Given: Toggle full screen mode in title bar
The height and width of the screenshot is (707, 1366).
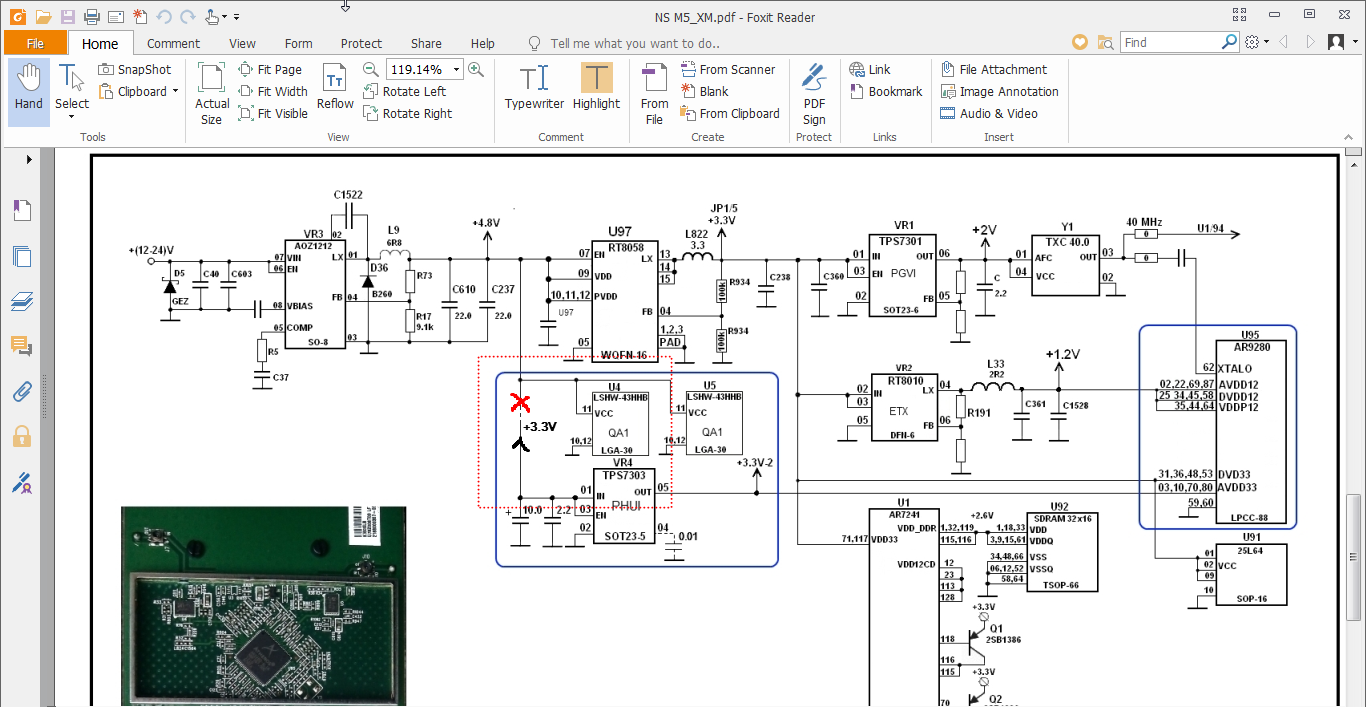Looking at the screenshot, I should click(1240, 16).
